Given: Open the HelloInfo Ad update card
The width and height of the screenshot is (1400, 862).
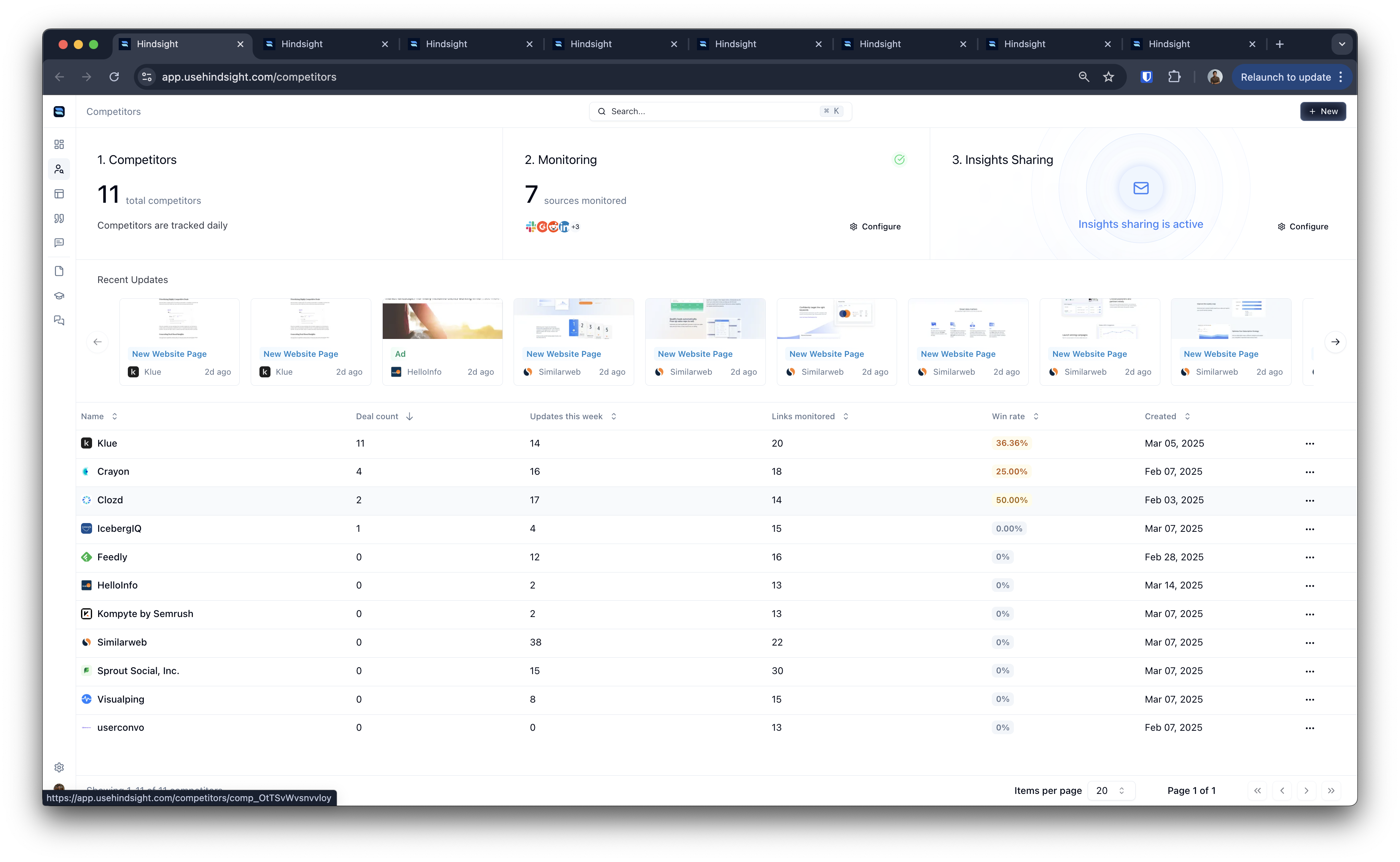Looking at the screenshot, I should (442, 342).
